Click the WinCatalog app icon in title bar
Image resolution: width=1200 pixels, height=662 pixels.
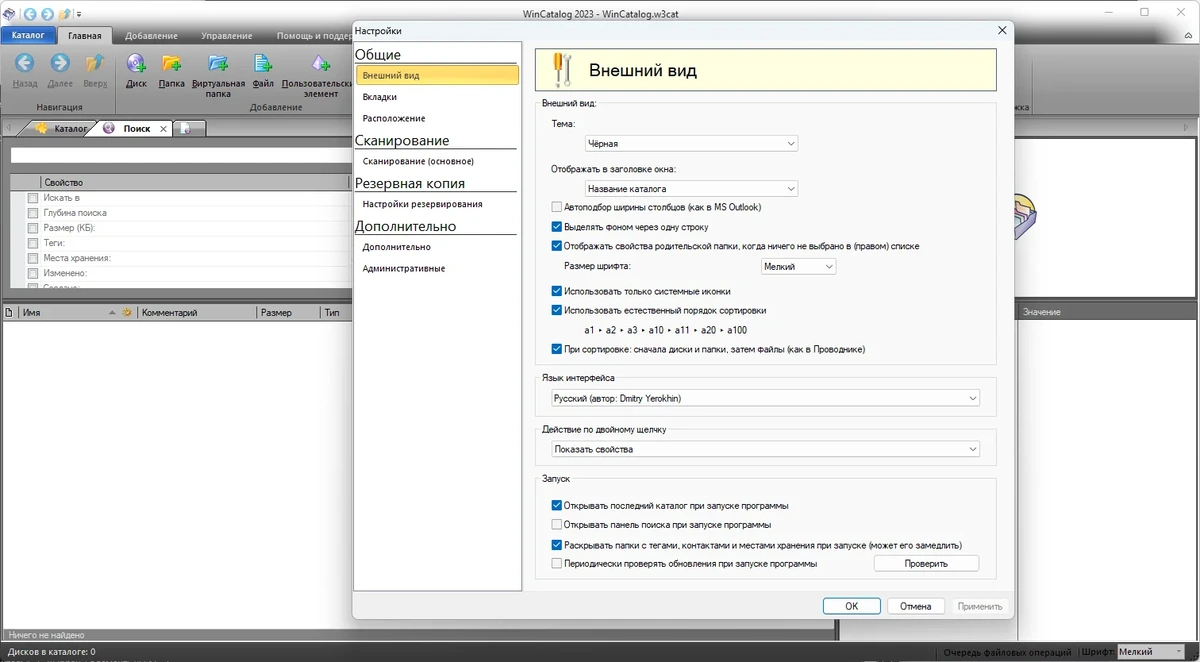point(9,14)
